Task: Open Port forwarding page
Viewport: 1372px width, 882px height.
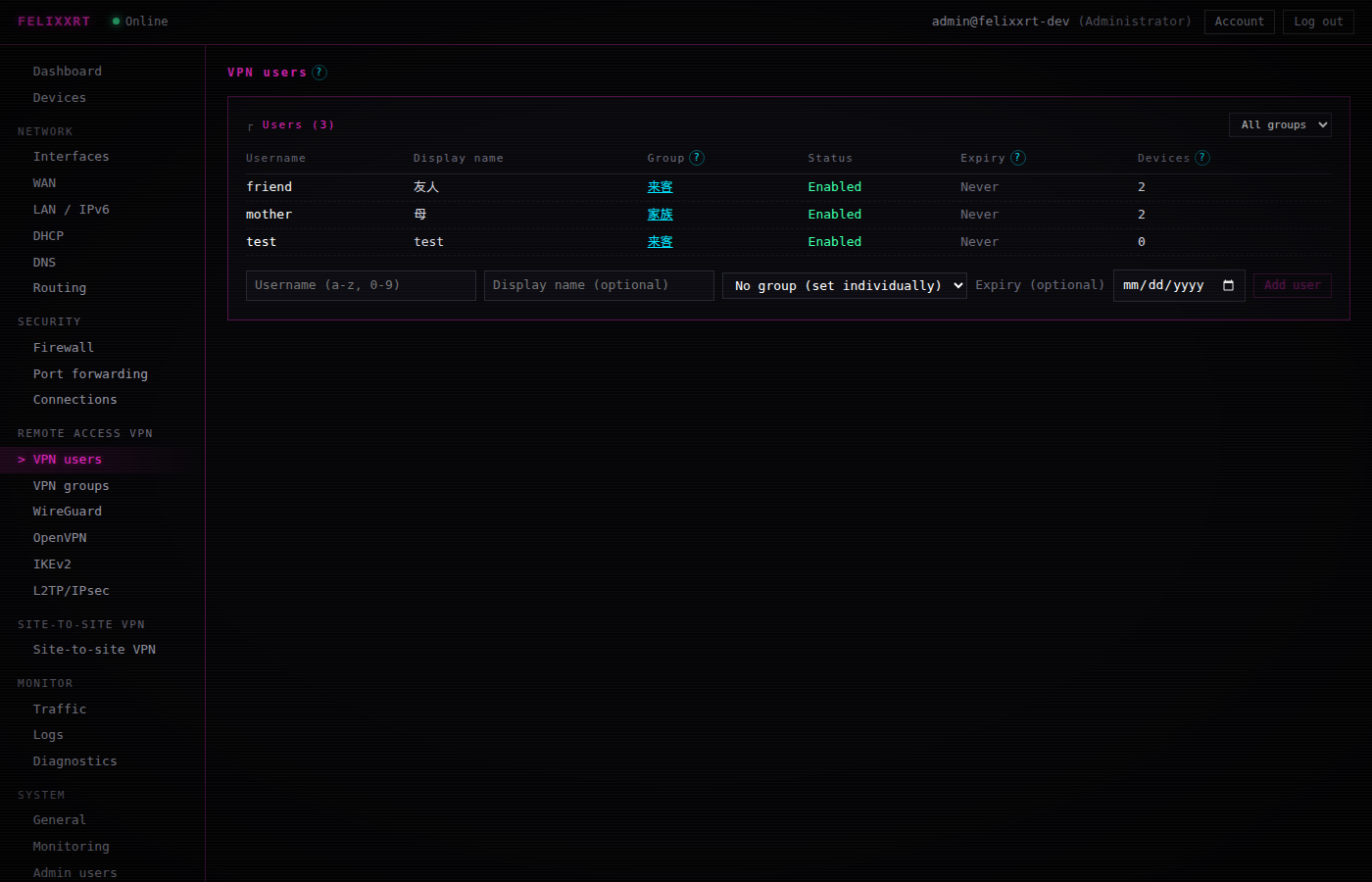Action: click(91, 374)
